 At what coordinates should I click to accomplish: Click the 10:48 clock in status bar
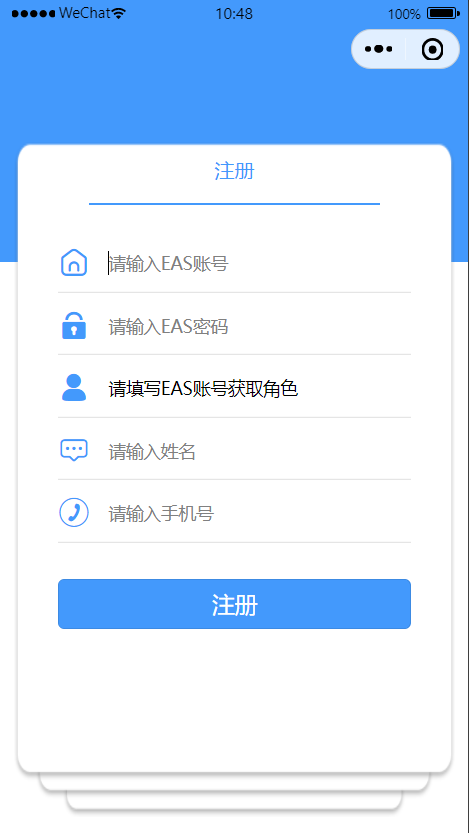[x=234, y=14]
